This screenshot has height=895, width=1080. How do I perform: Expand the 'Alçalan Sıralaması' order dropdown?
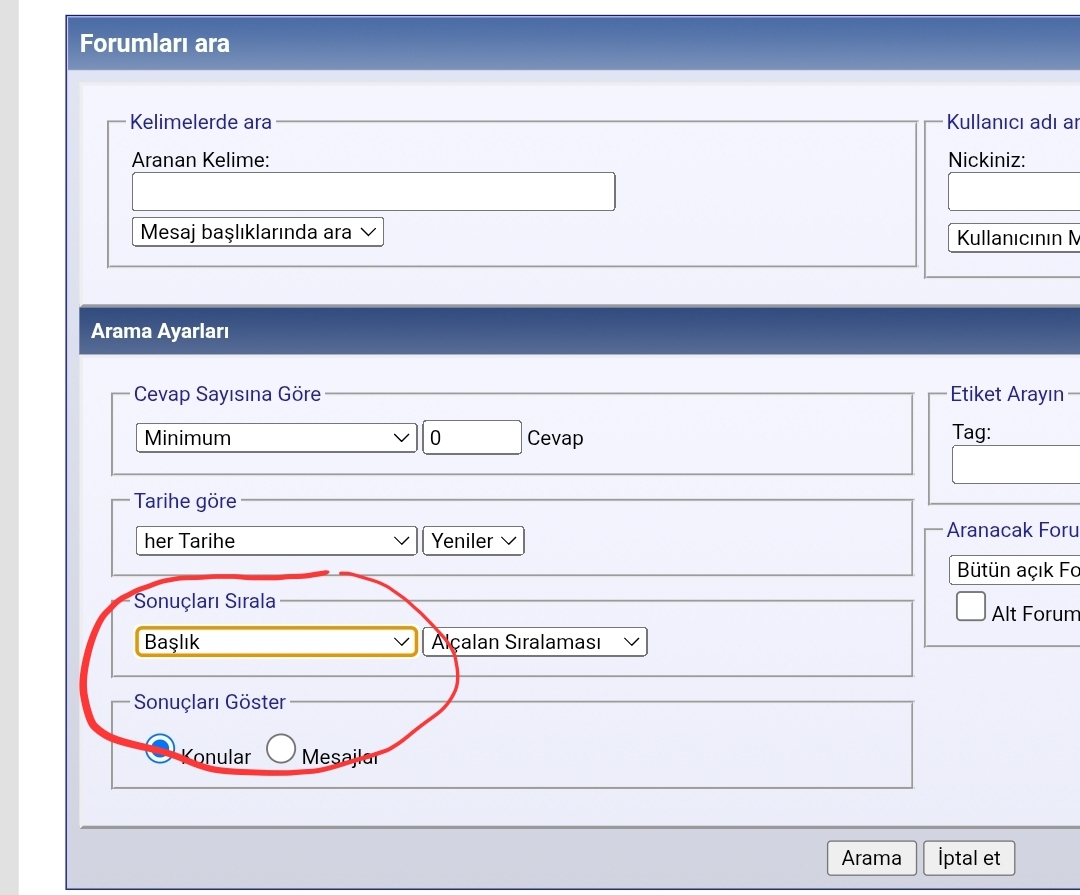tap(535, 642)
